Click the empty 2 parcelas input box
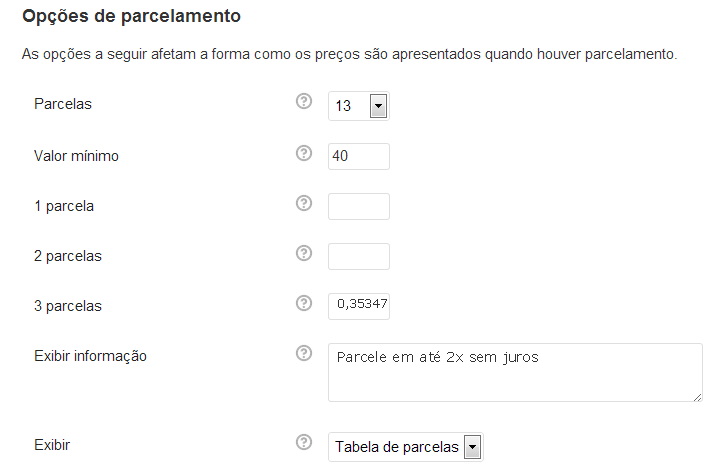 358,256
